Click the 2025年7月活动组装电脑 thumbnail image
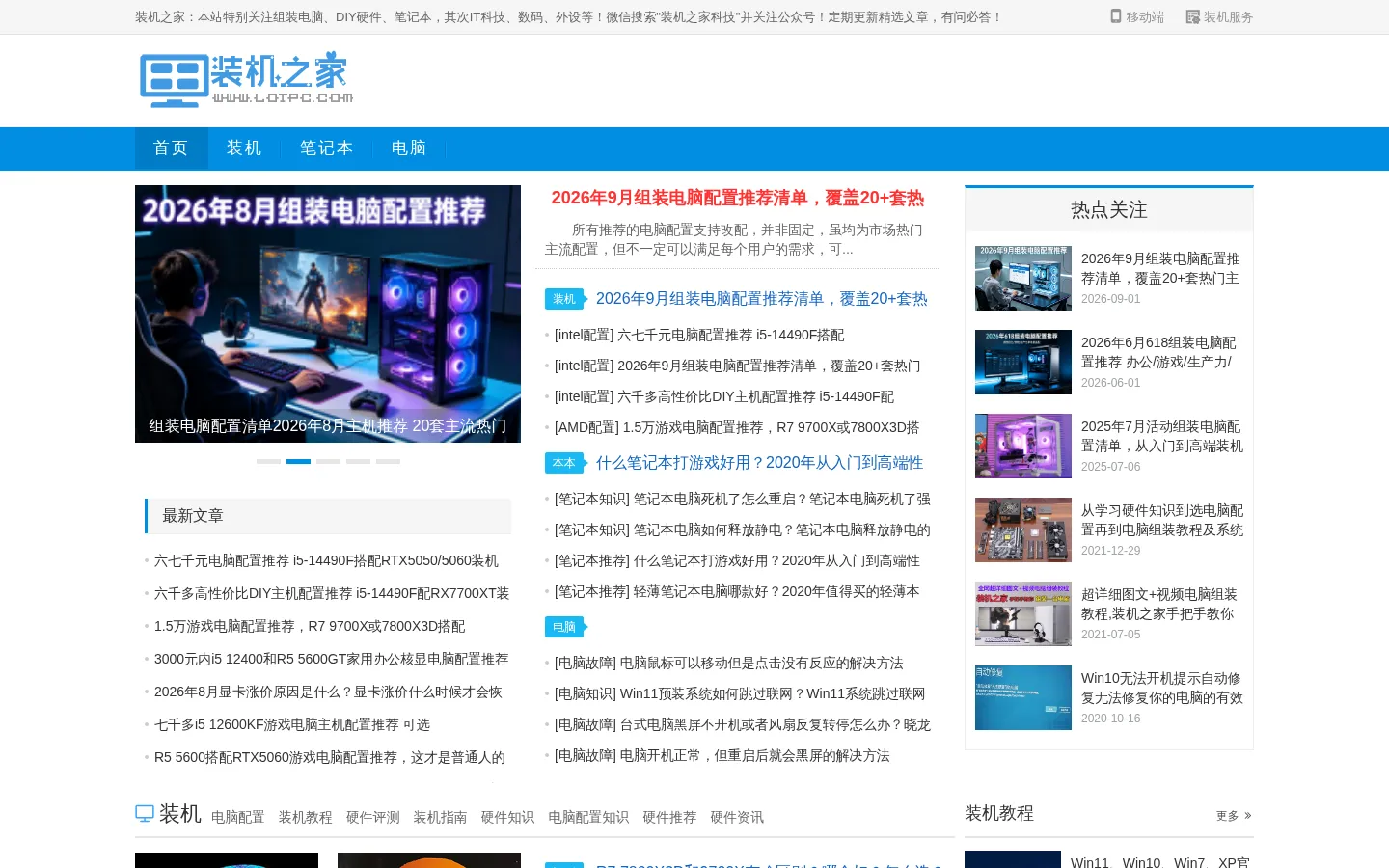This screenshot has height=868, width=1389. coord(1023,447)
